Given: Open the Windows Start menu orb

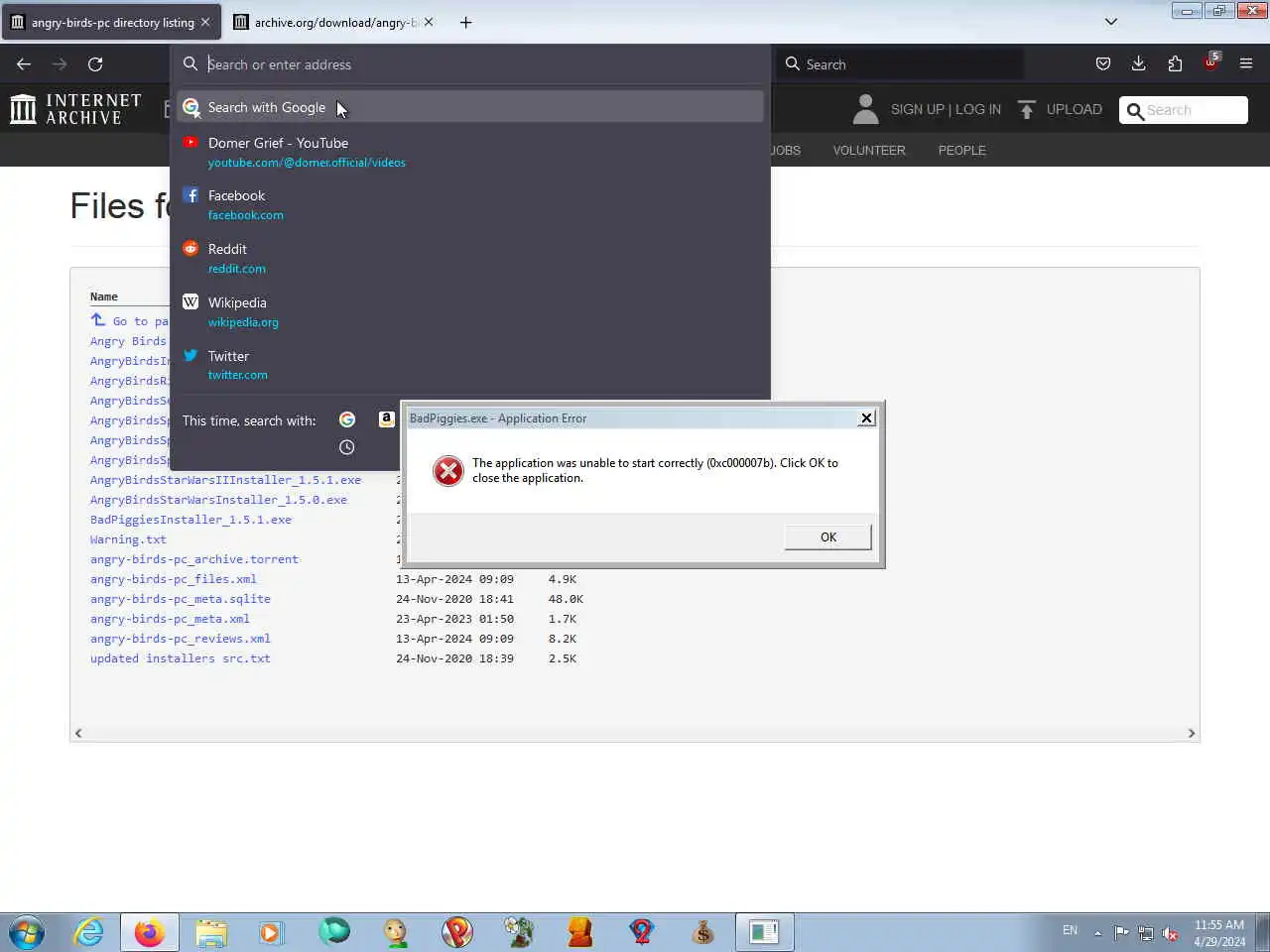Looking at the screenshot, I should tap(27, 932).
